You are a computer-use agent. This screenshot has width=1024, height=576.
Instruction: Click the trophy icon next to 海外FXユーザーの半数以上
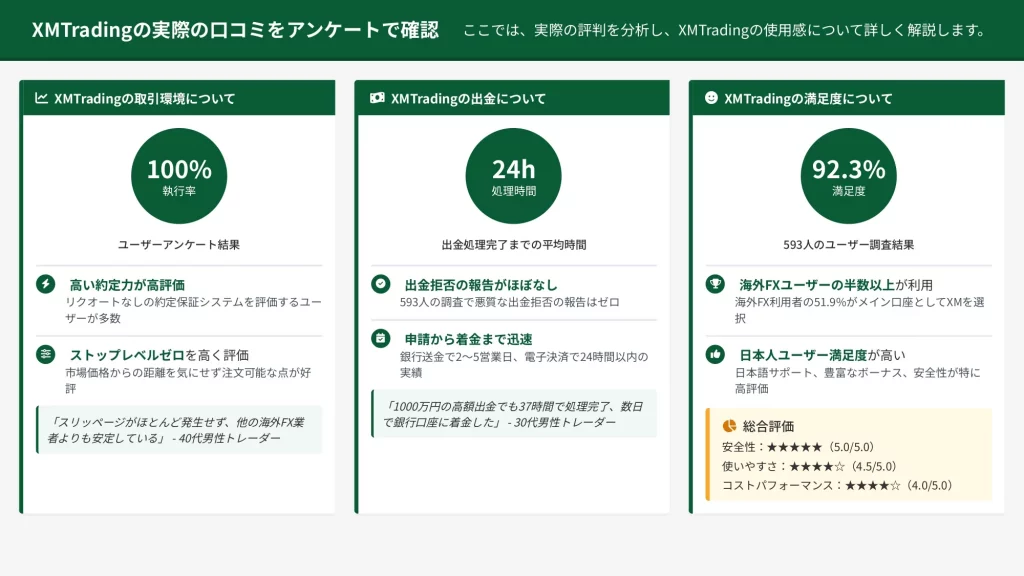tap(714, 284)
